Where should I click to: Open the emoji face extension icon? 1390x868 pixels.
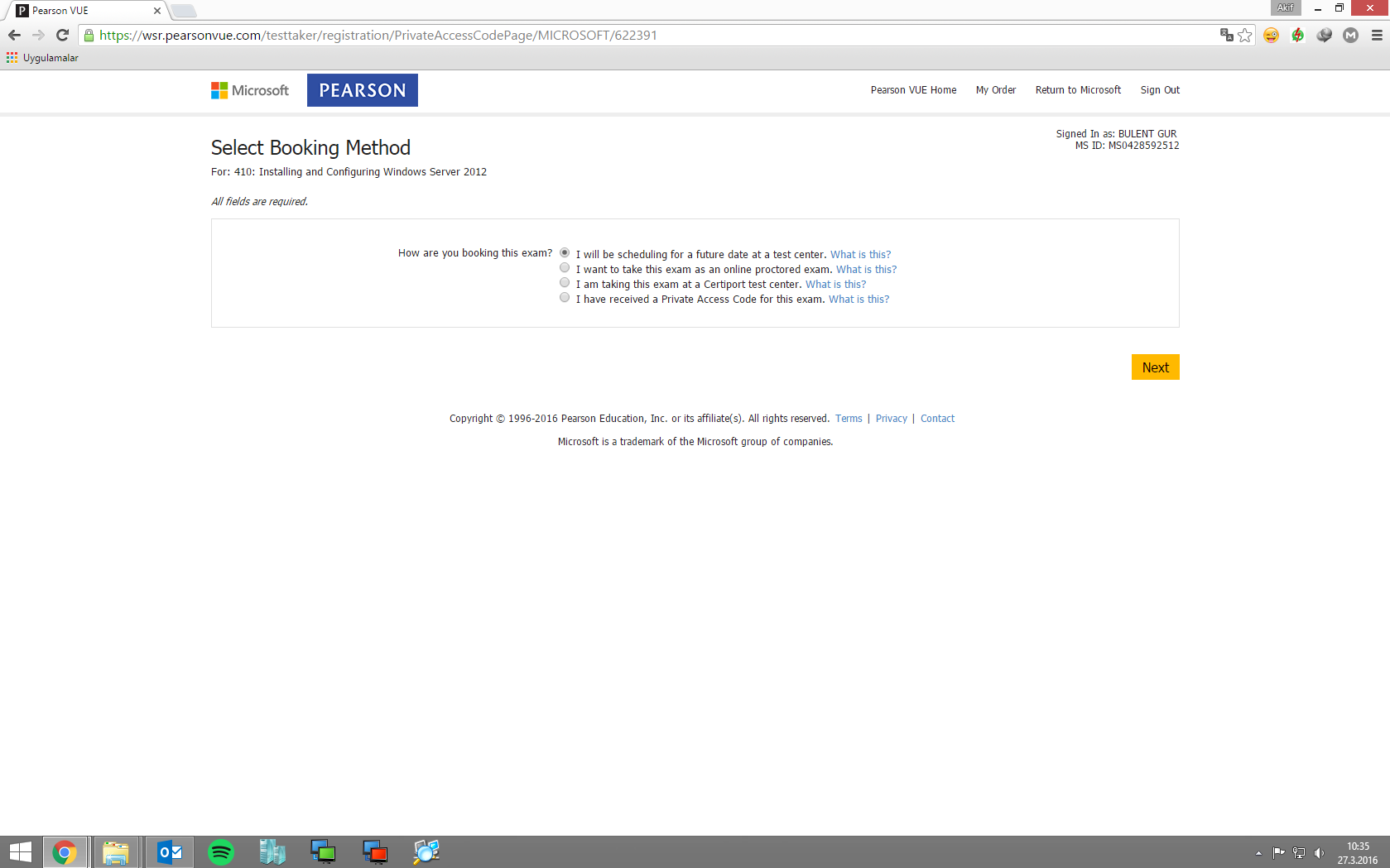(x=1272, y=35)
